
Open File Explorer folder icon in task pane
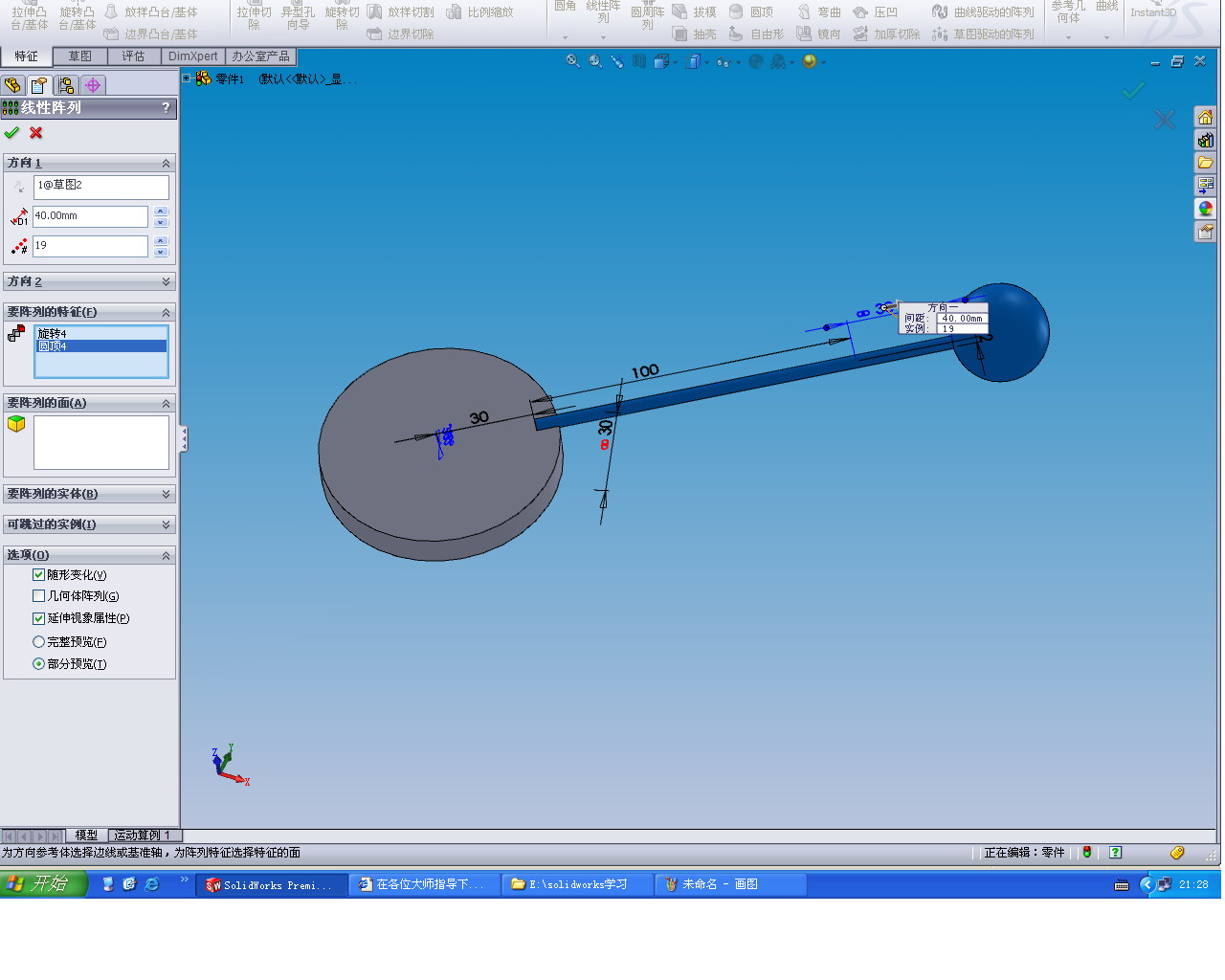point(1205,163)
